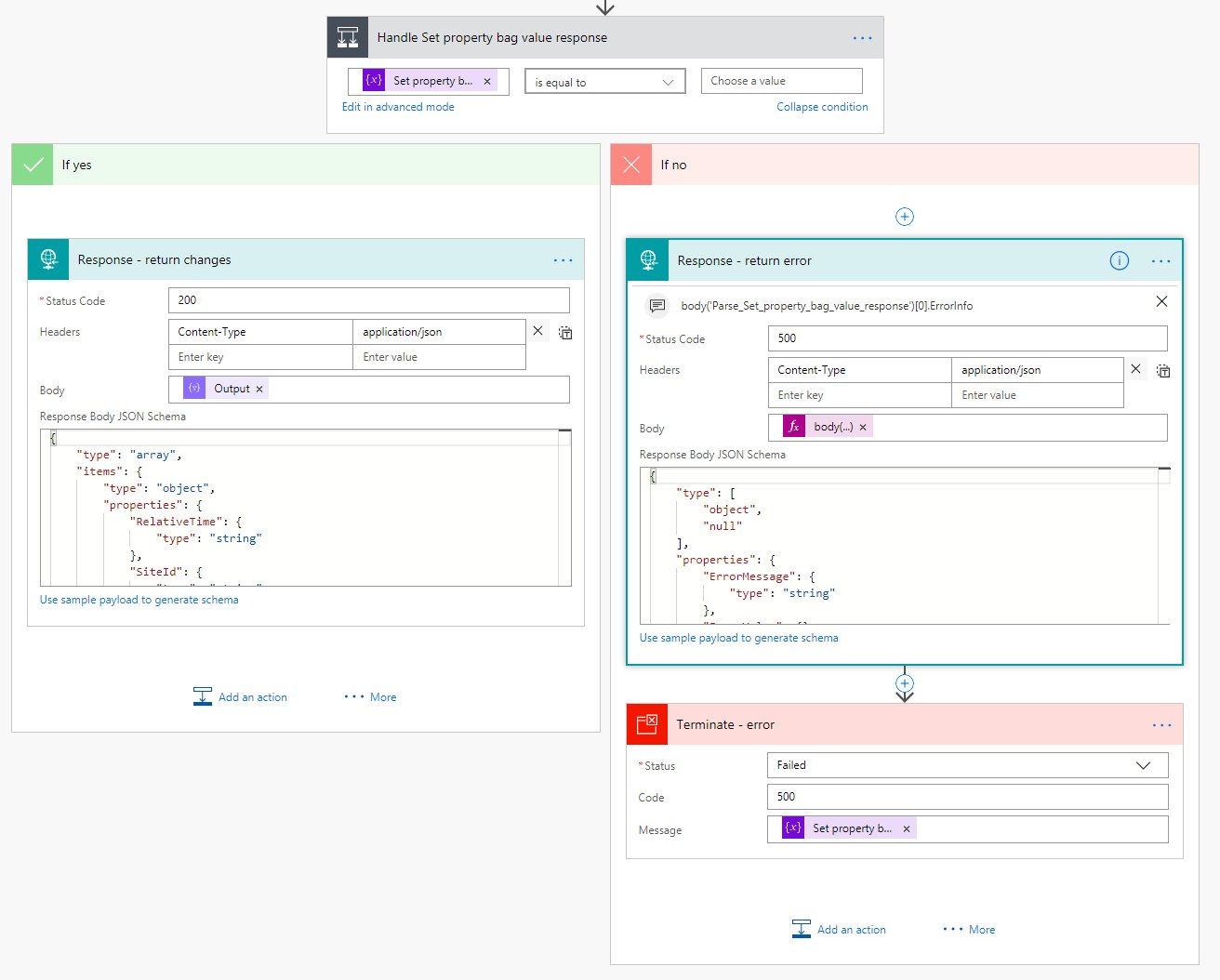This screenshot has width=1220, height=980.
Task: Remove body(...) expression token
Action: (x=863, y=427)
